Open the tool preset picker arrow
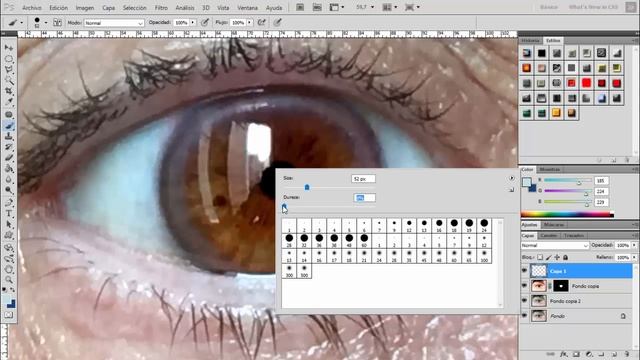The height and width of the screenshot is (360, 640). (x=21, y=23)
